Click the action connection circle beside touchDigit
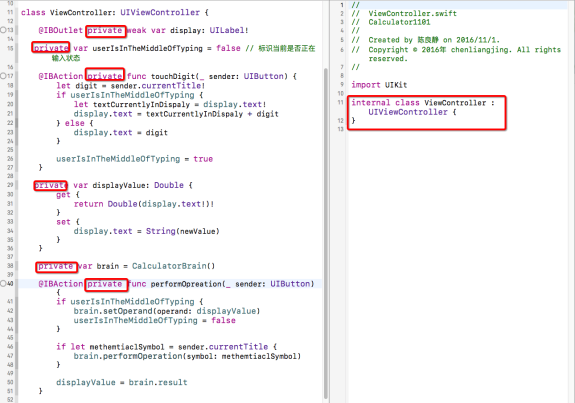The image size is (575, 403). pyautogui.click(x=3, y=76)
